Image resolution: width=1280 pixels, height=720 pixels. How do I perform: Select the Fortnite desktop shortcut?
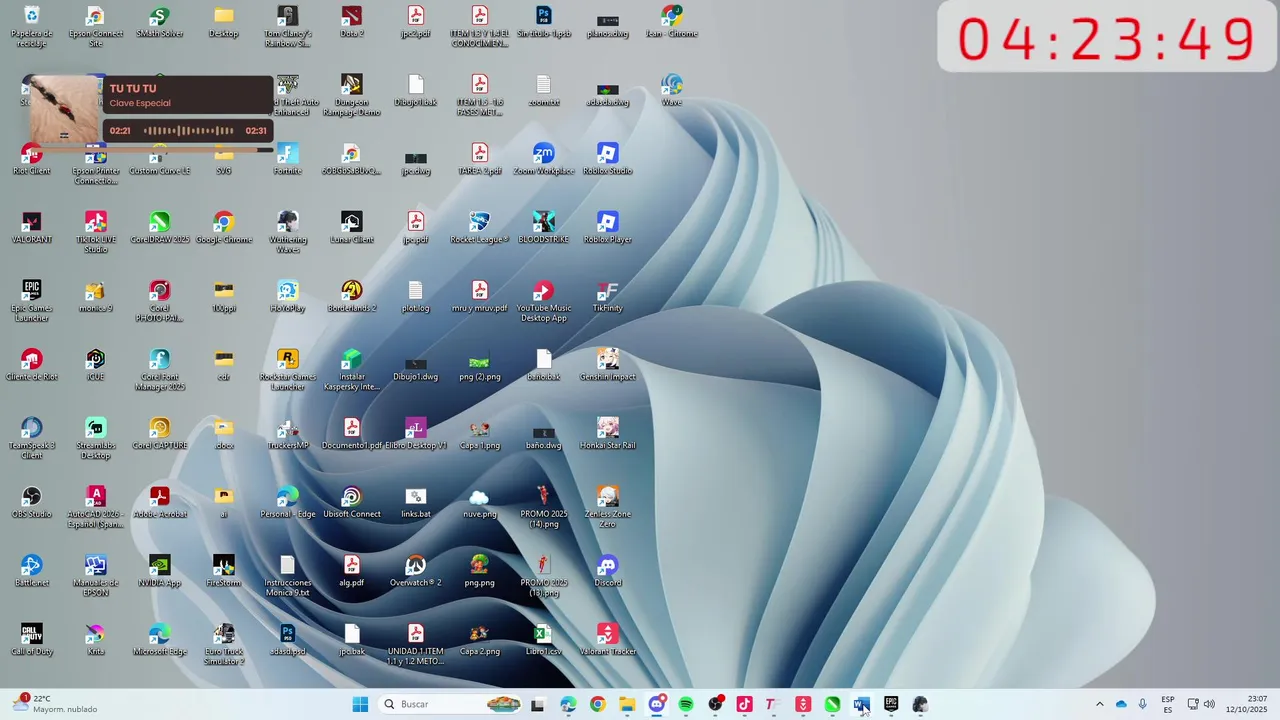point(288,159)
